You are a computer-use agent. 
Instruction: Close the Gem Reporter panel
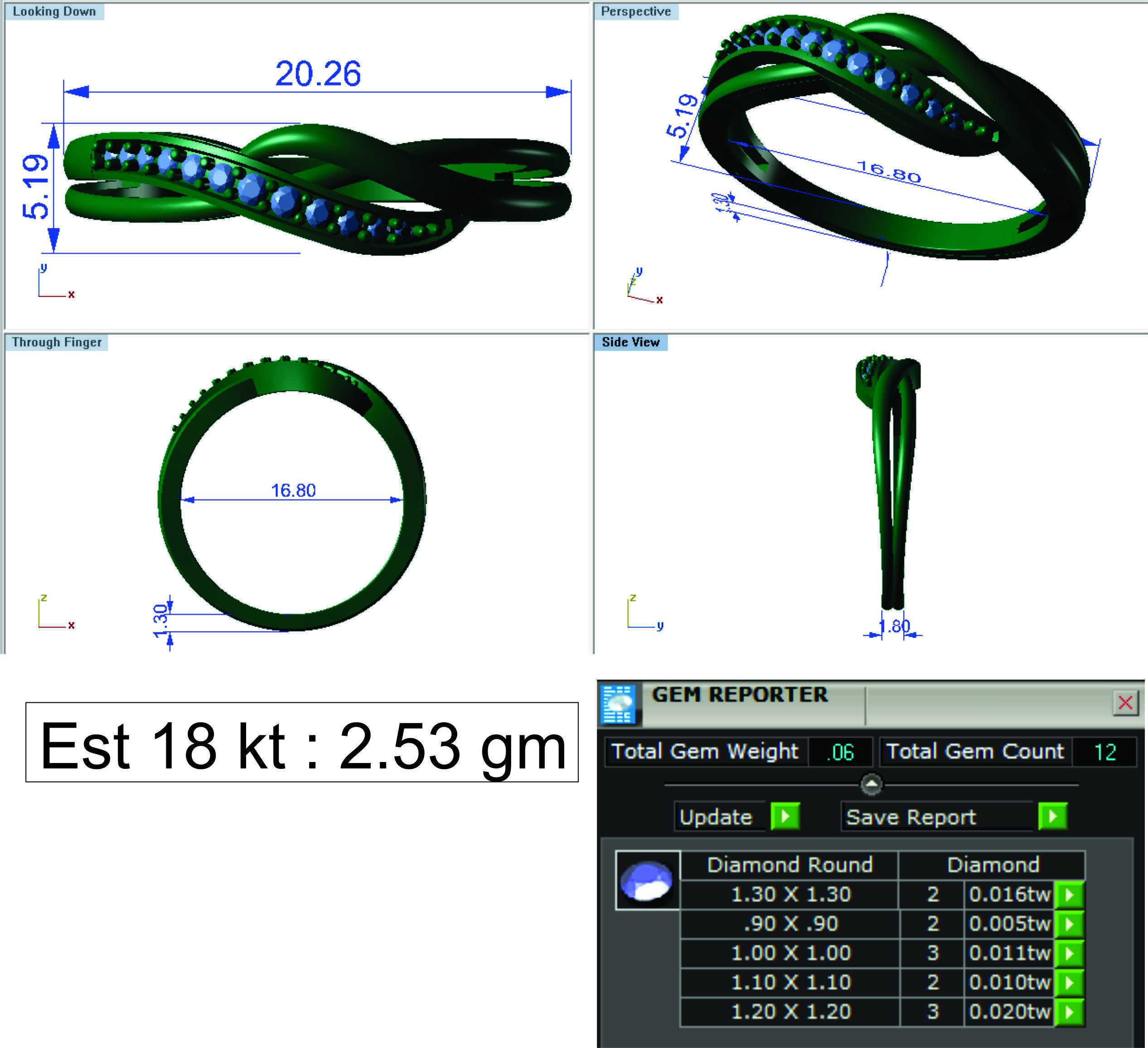coord(1125,702)
